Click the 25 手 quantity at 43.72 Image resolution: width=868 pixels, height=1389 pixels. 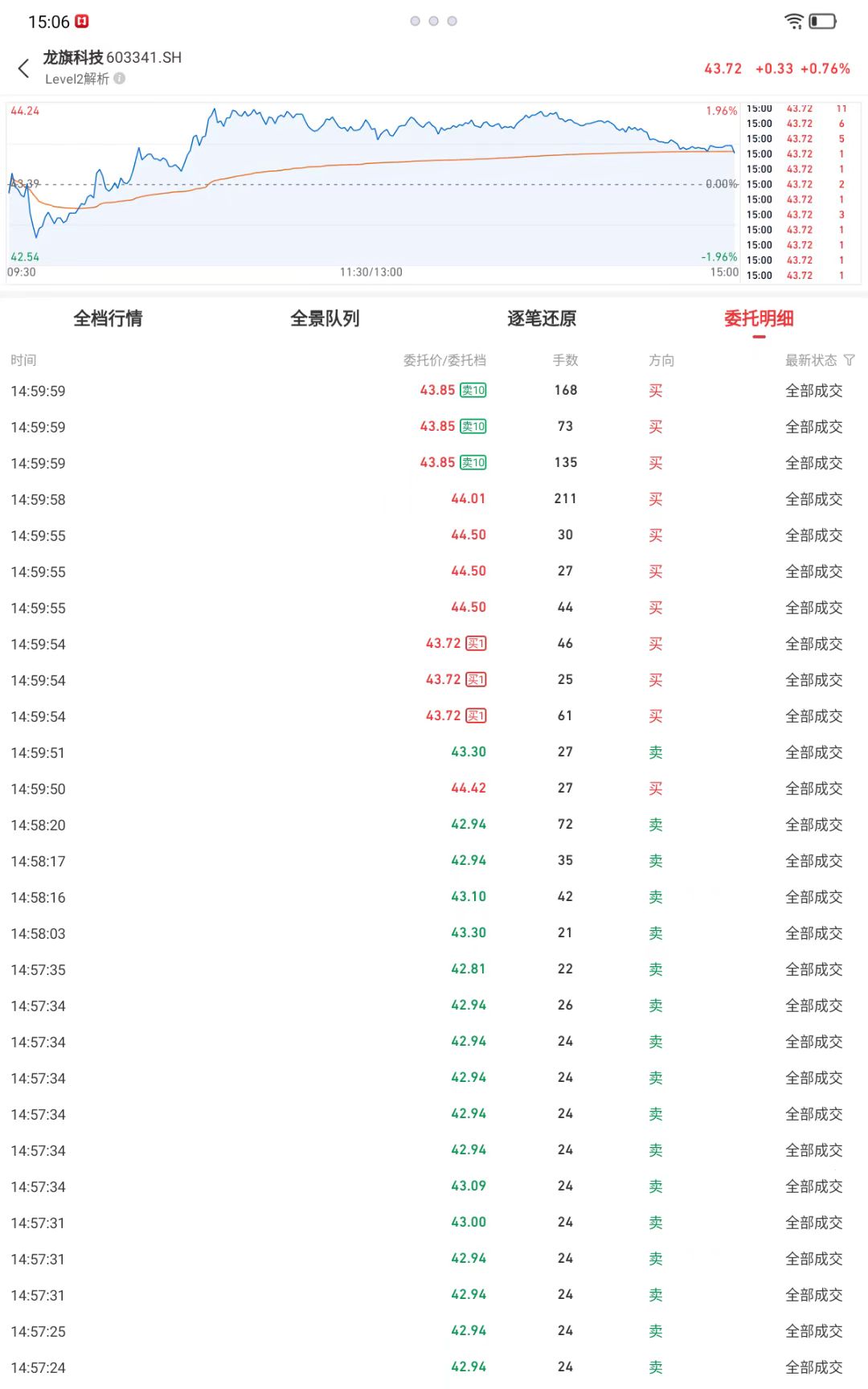click(x=566, y=679)
